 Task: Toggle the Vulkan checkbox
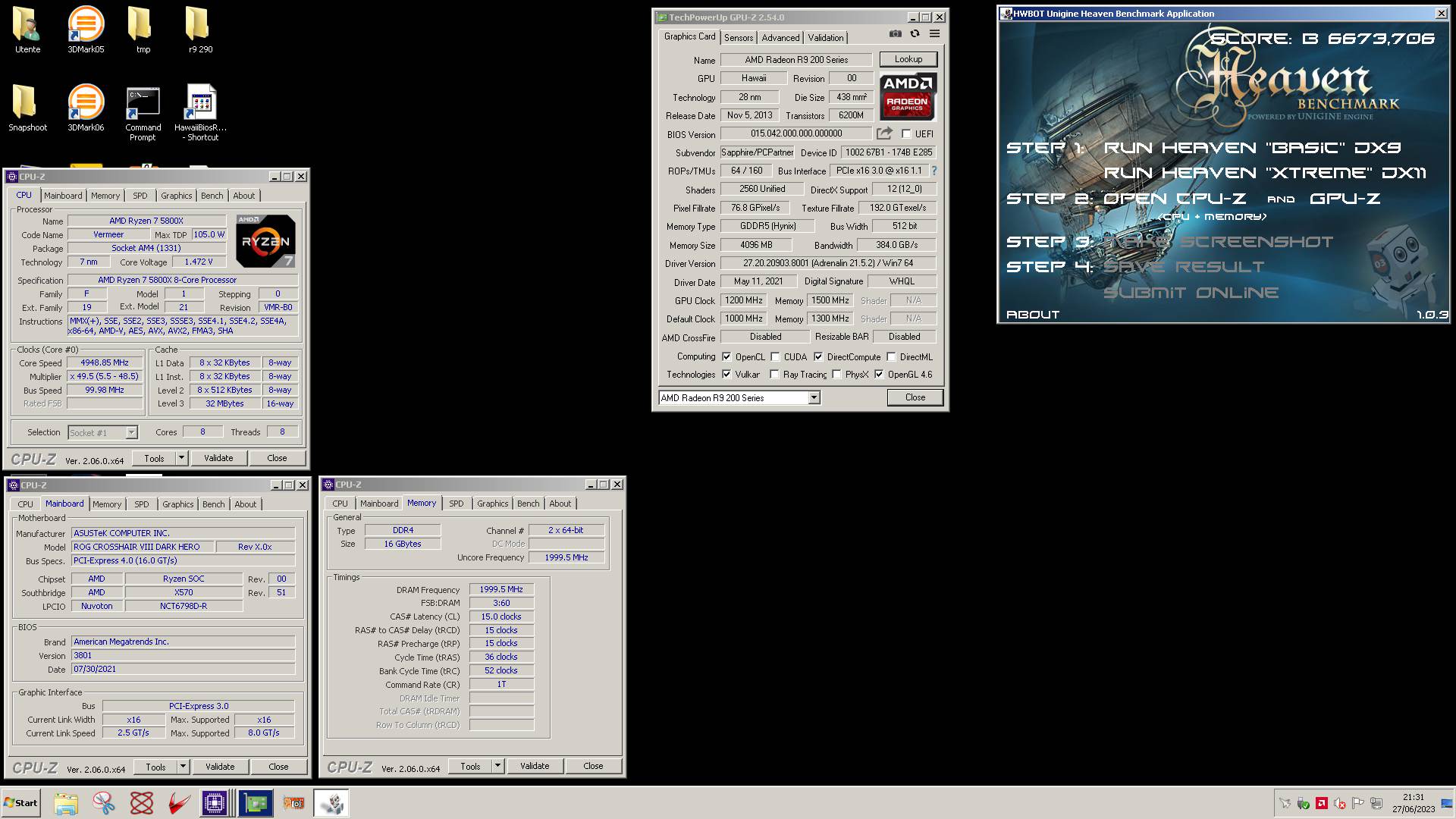click(x=726, y=375)
